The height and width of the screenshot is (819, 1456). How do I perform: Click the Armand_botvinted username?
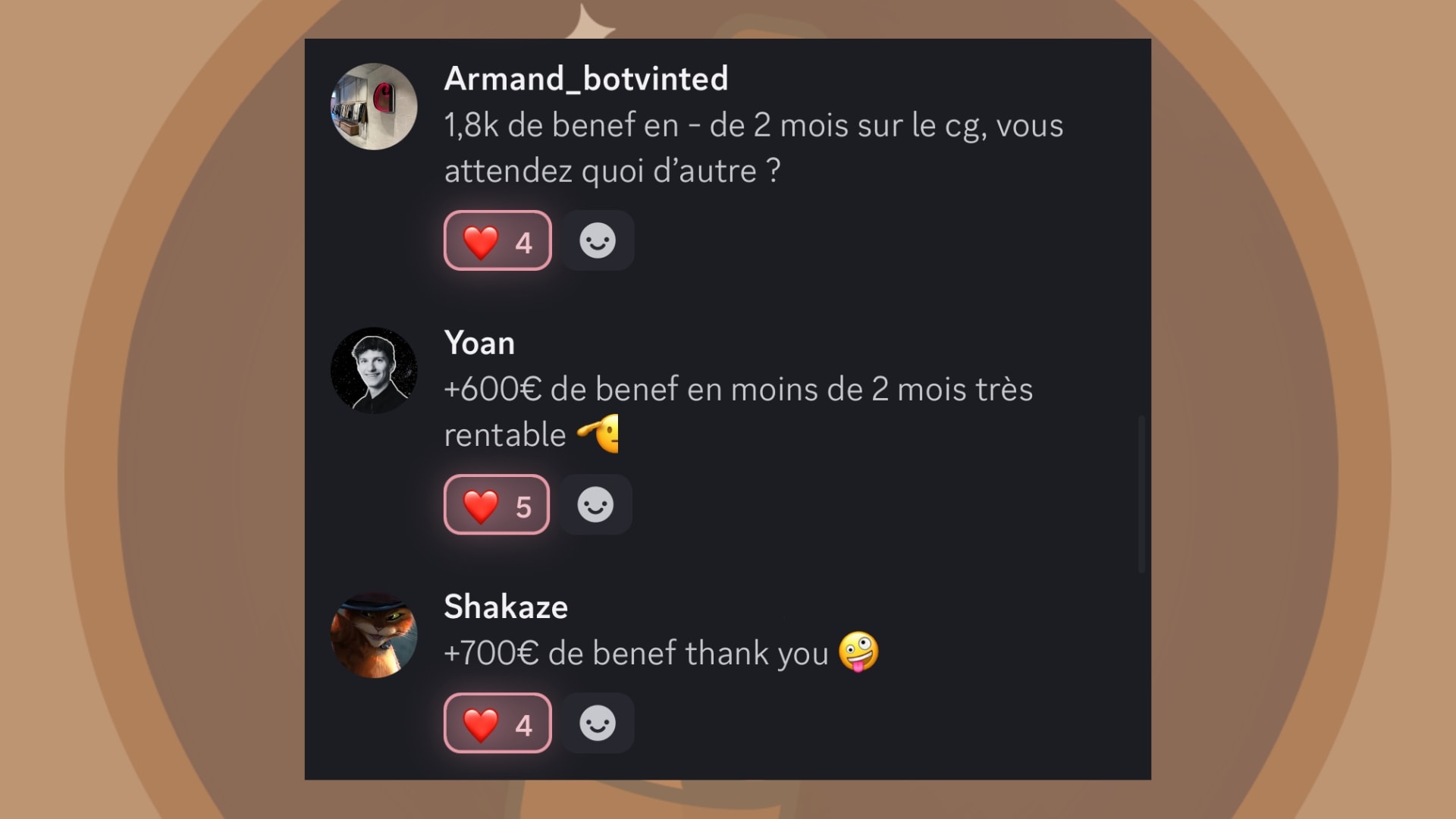click(x=585, y=79)
